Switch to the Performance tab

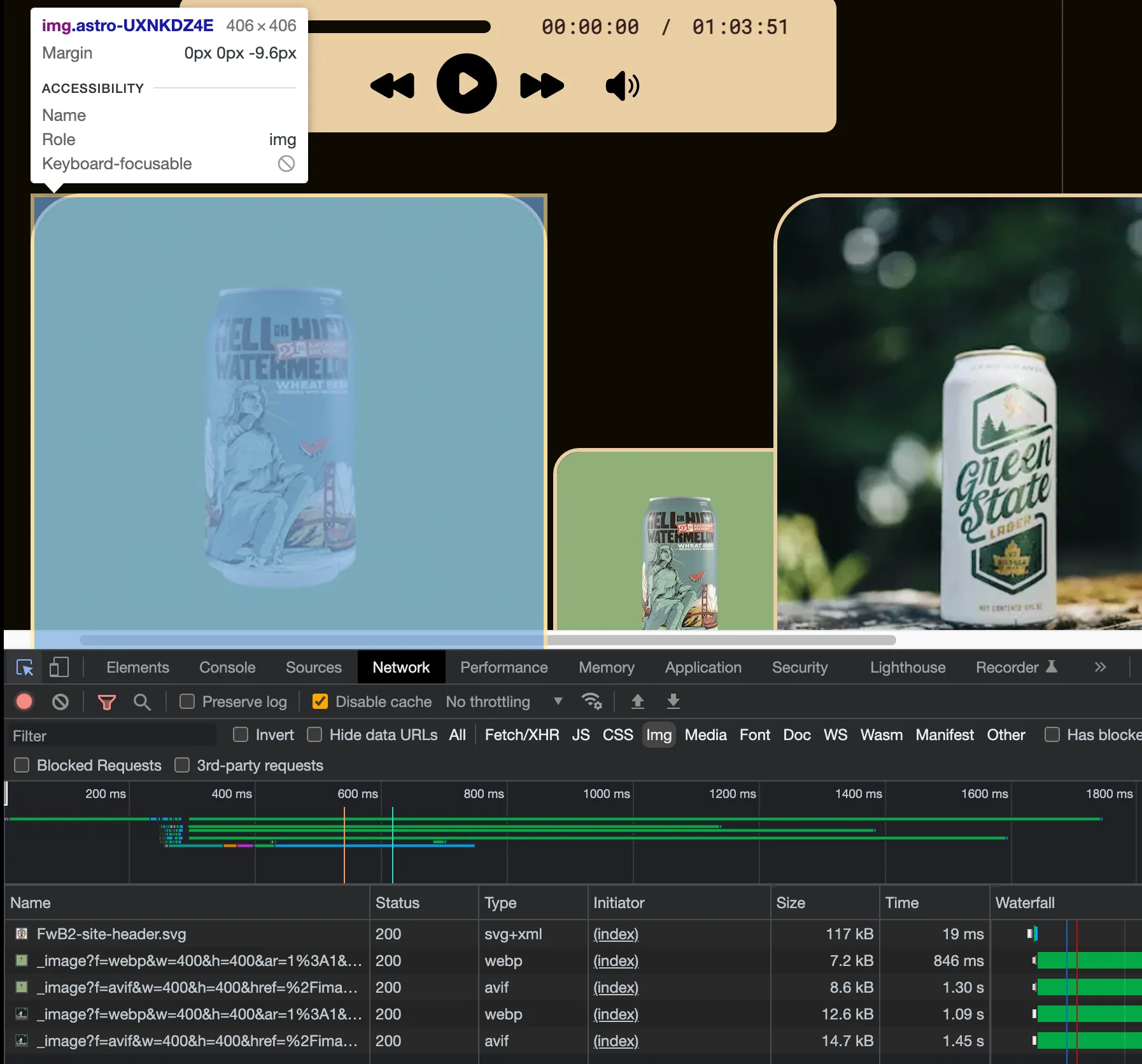(504, 668)
